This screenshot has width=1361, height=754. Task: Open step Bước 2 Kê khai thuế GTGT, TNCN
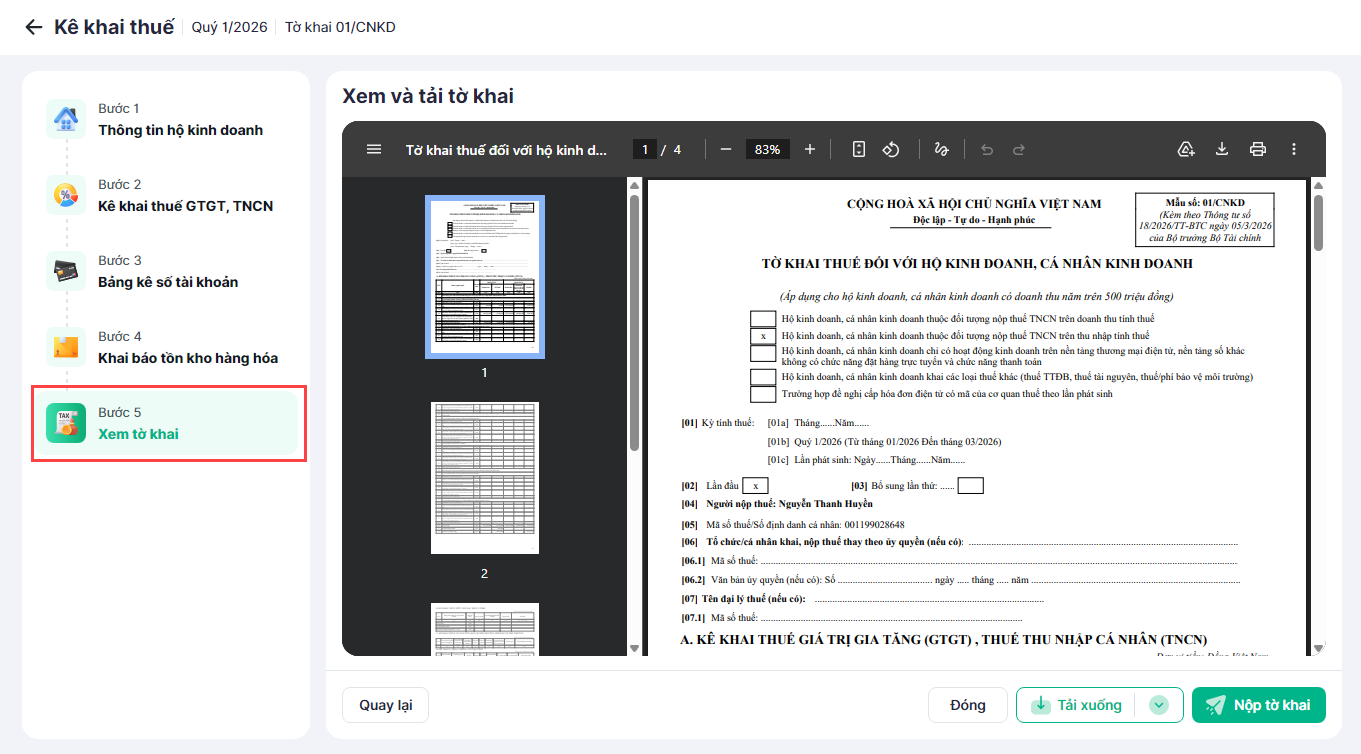[x=167, y=195]
